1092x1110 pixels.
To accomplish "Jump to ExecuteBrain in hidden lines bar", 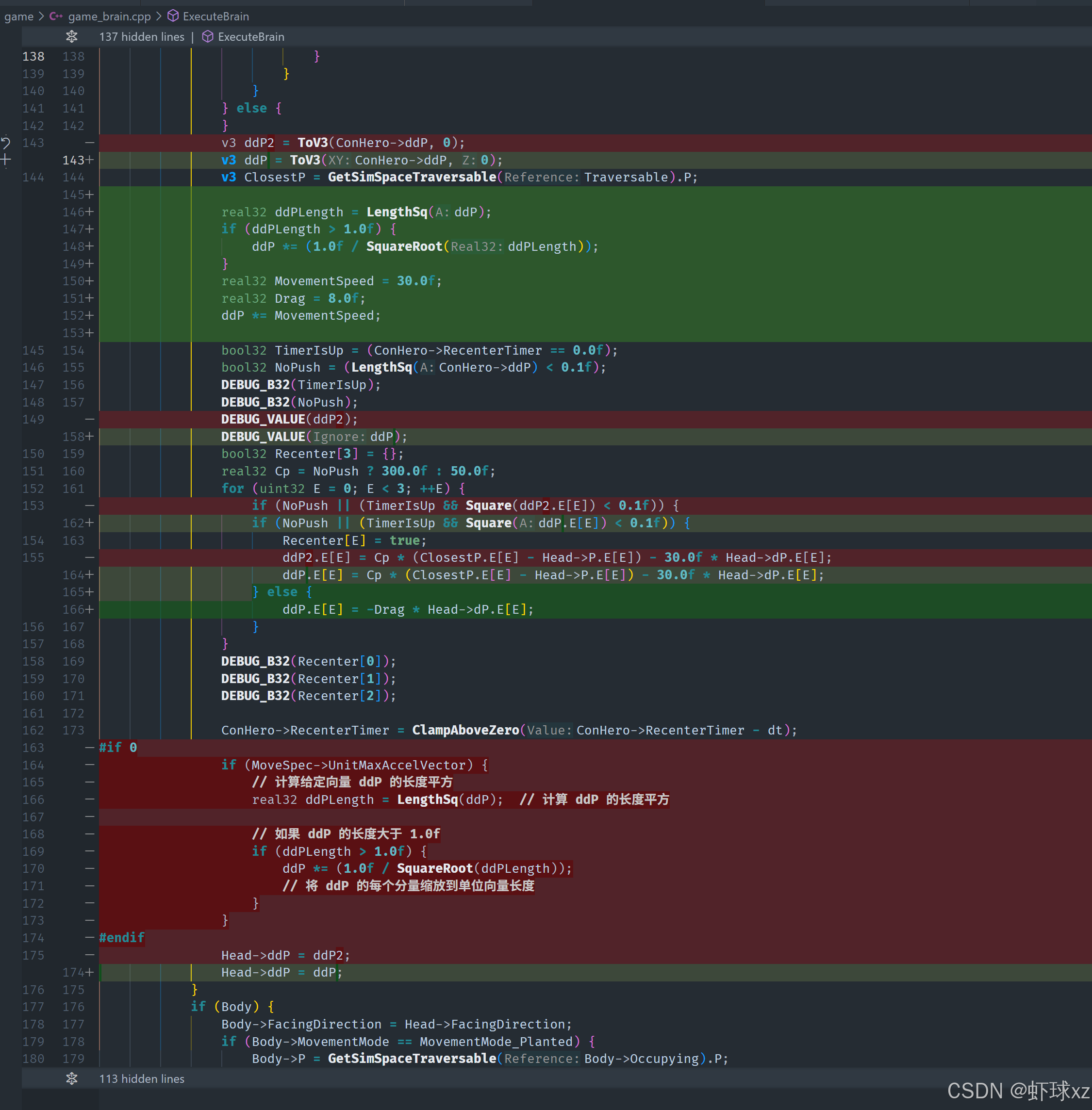I will (250, 37).
